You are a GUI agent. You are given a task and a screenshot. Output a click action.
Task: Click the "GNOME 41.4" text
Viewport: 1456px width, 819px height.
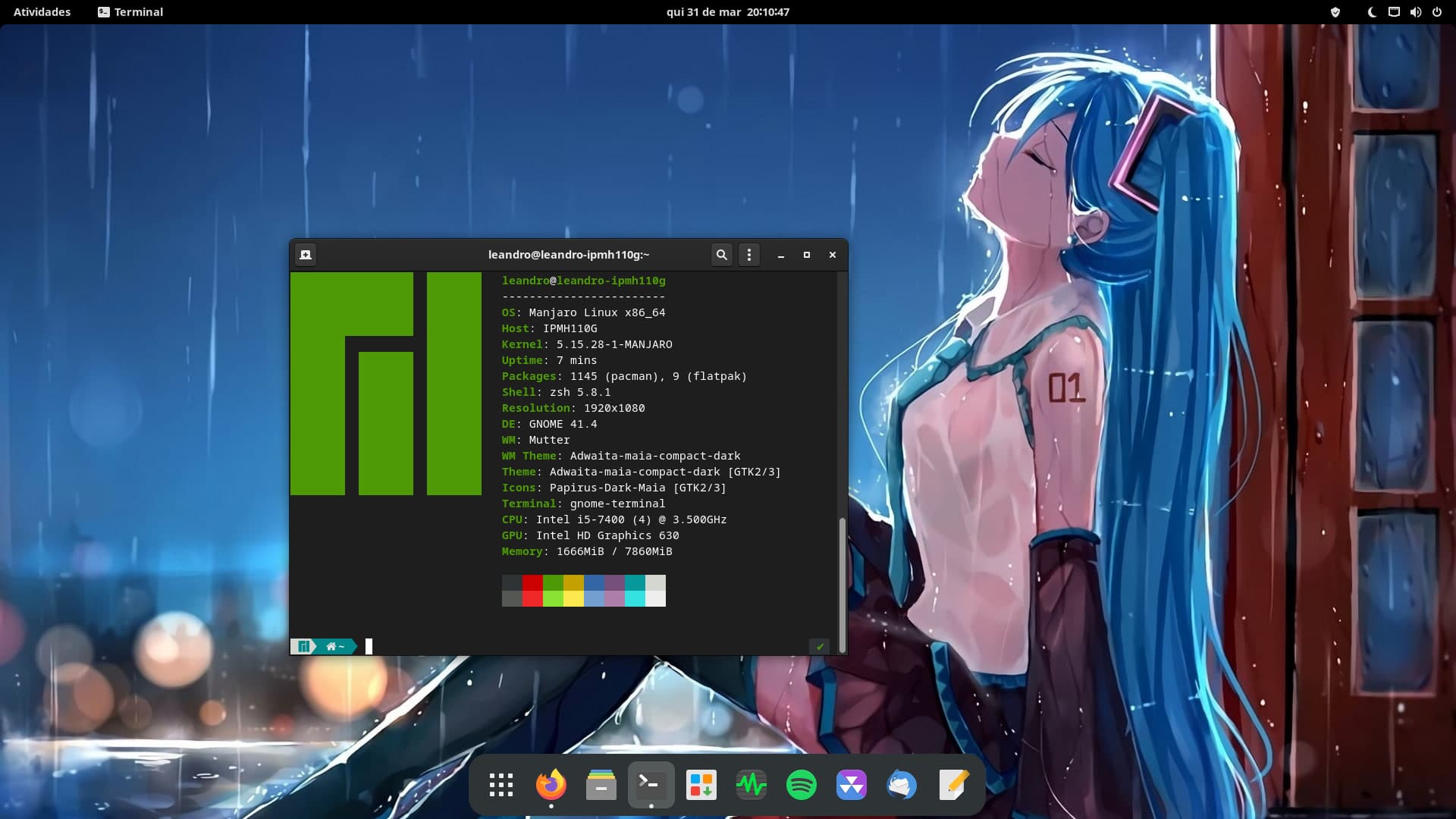point(563,424)
